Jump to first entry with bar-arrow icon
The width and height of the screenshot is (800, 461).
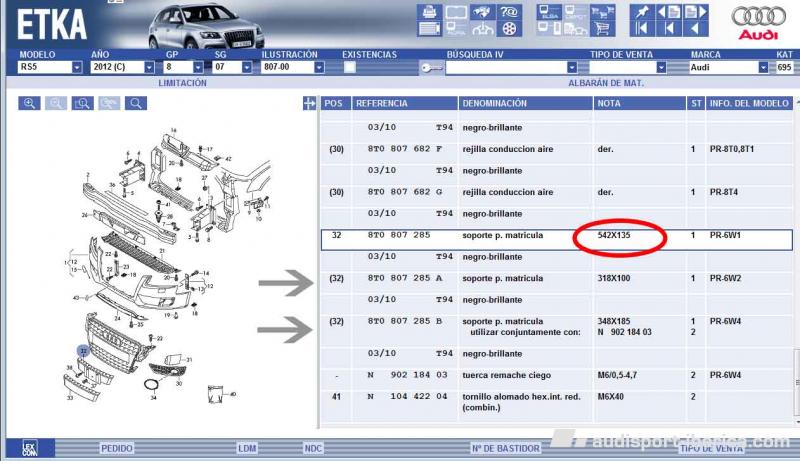642,29
